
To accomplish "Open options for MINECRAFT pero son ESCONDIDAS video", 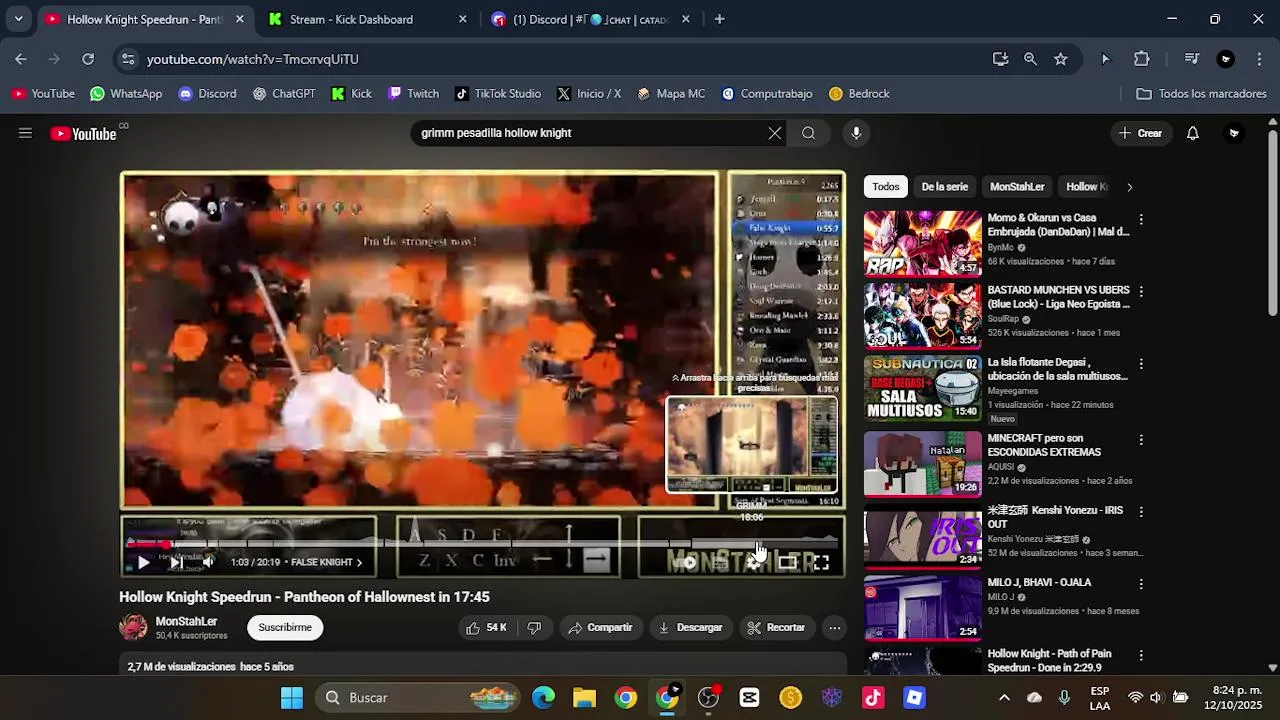I will tap(1141, 440).
